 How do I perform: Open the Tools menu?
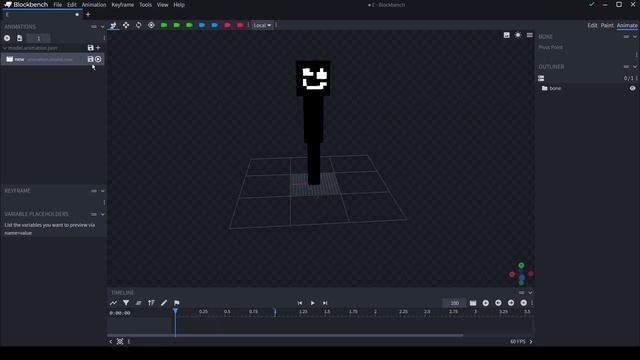(145, 5)
